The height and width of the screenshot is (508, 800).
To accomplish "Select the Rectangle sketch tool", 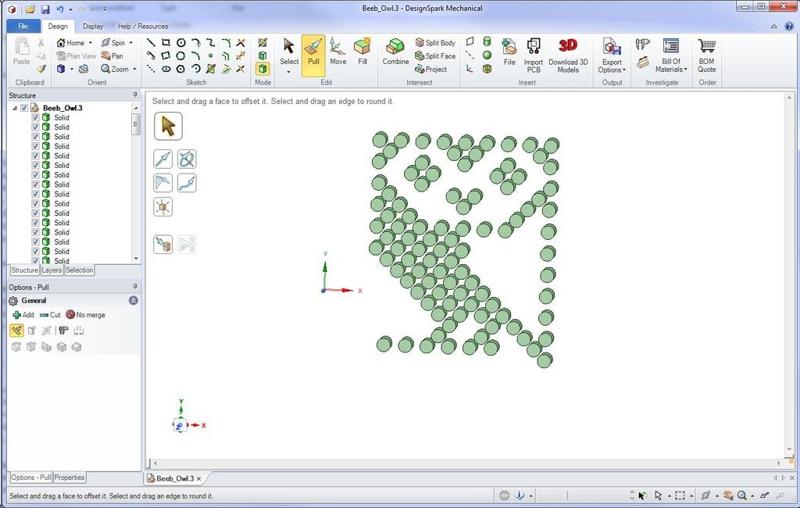I will 166,42.
